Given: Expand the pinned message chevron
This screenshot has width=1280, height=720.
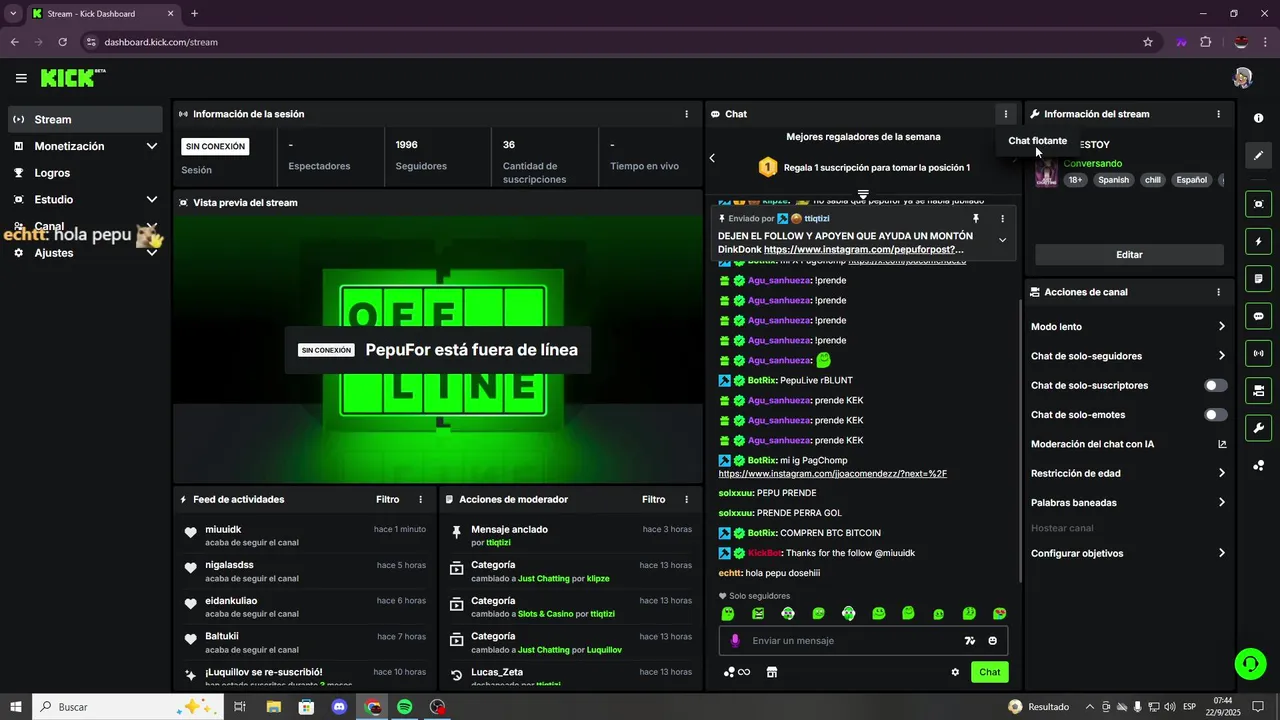Looking at the screenshot, I should (x=1002, y=240).
